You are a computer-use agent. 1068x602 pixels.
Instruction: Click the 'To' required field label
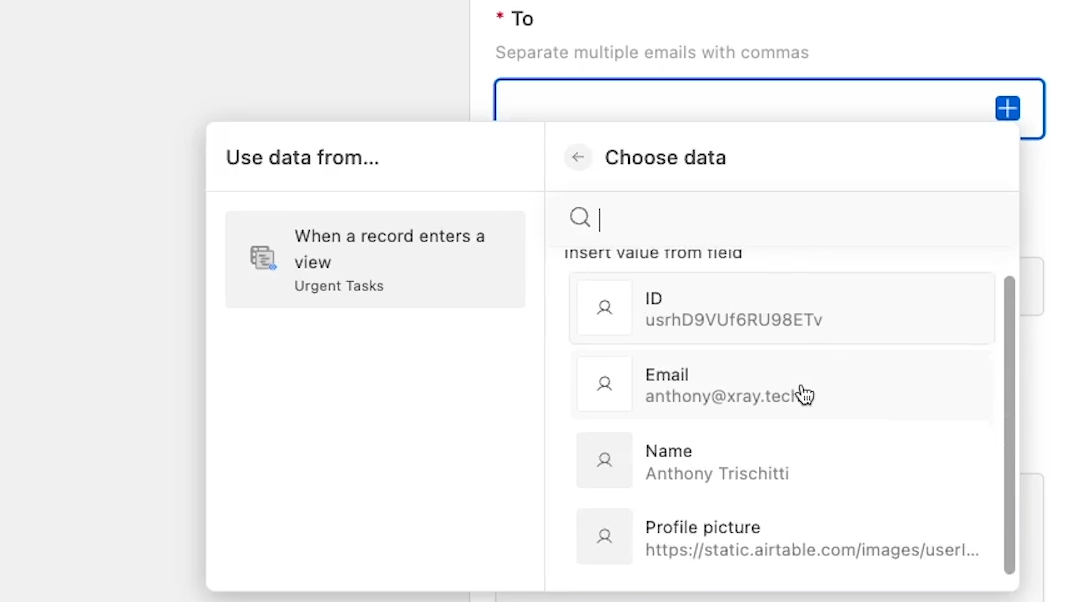[x=522, y=19]
